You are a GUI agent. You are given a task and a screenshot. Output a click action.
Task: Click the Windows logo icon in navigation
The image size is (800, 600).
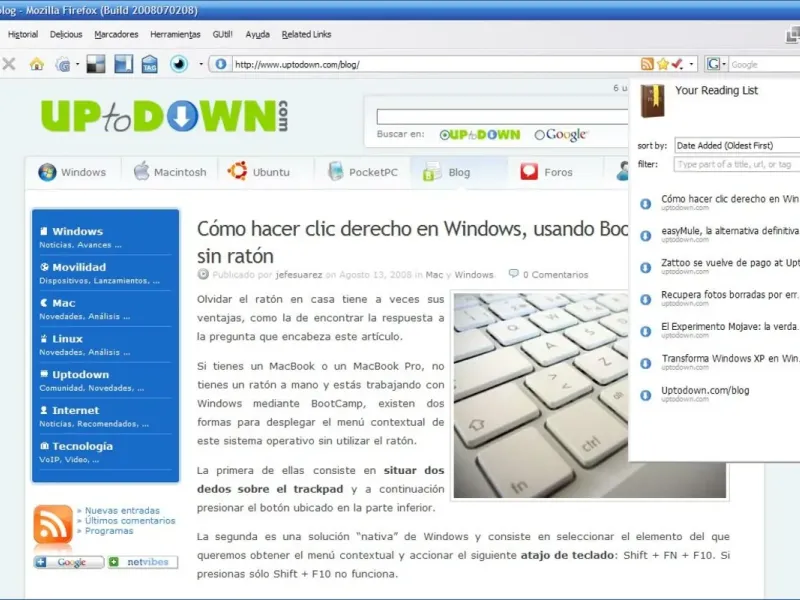(47, 172)
